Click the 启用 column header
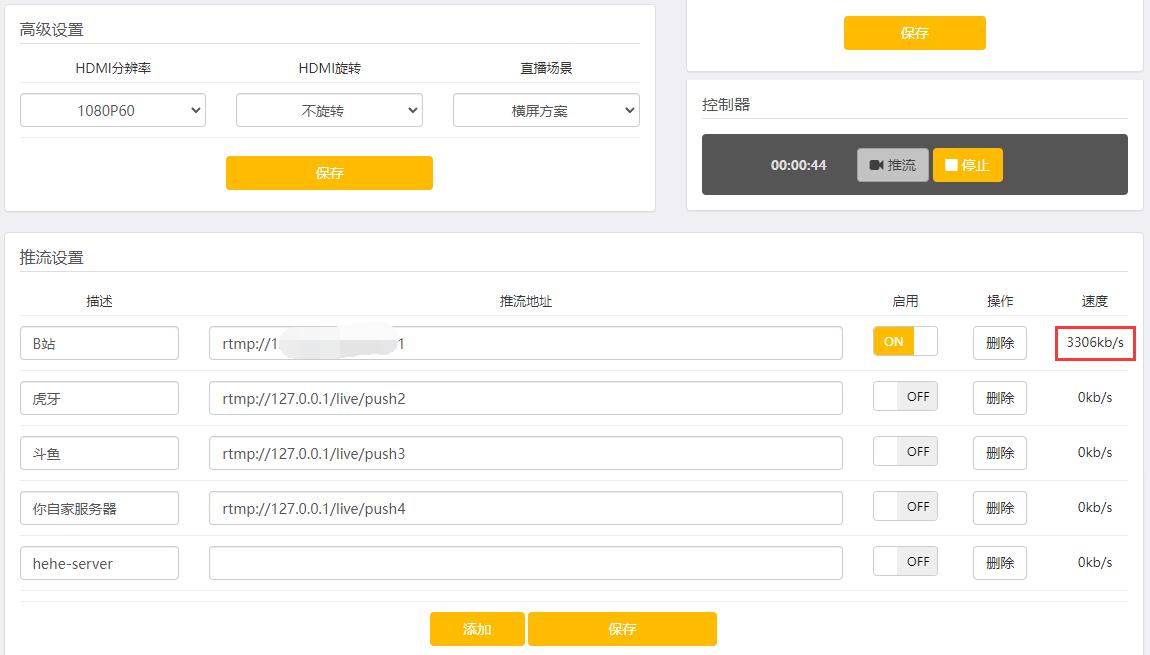Image resolution: width=1150 pixels, height=655 pixels. pos(905,301)
